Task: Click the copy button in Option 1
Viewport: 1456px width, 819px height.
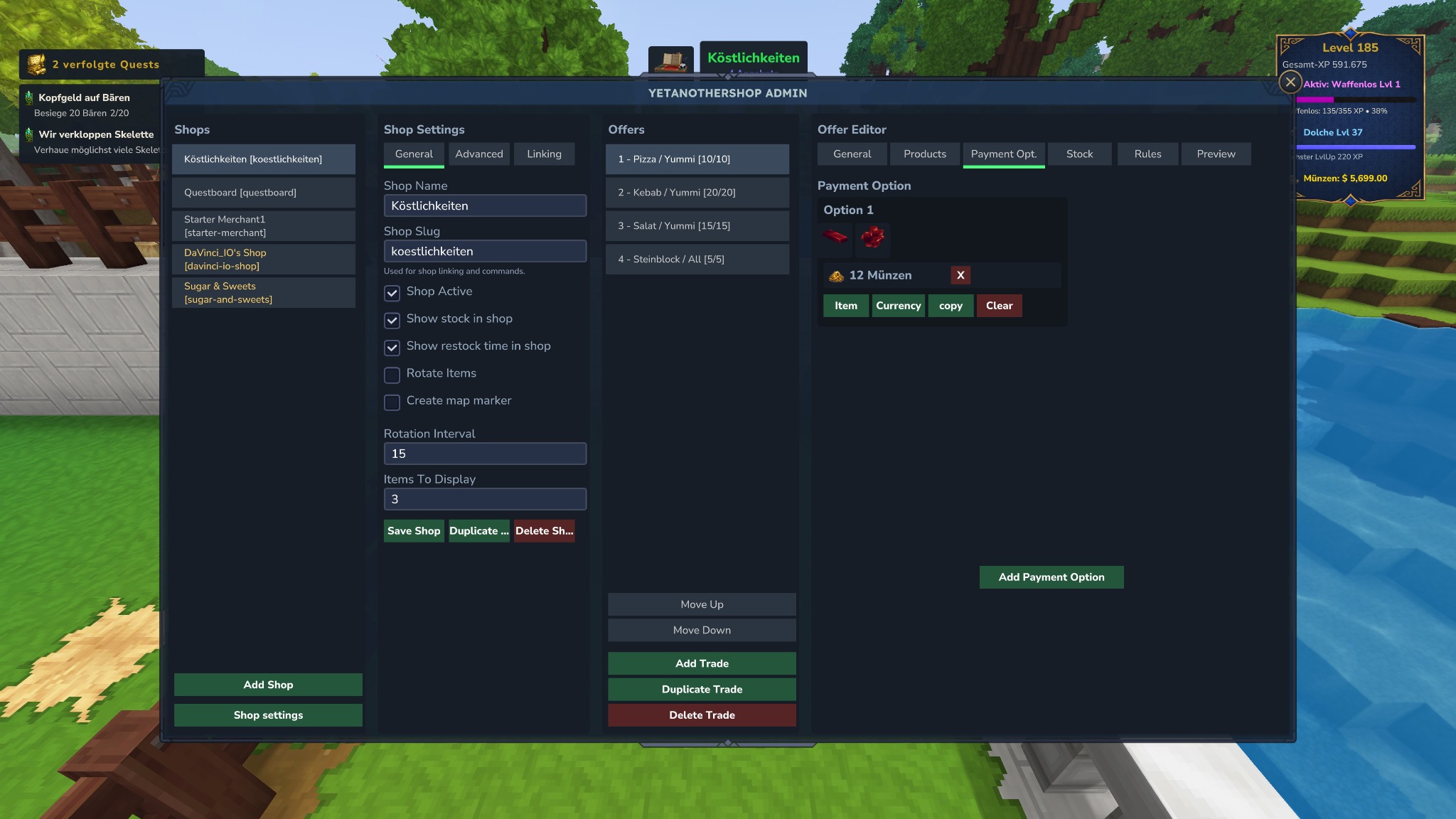Action: [951, 306]
